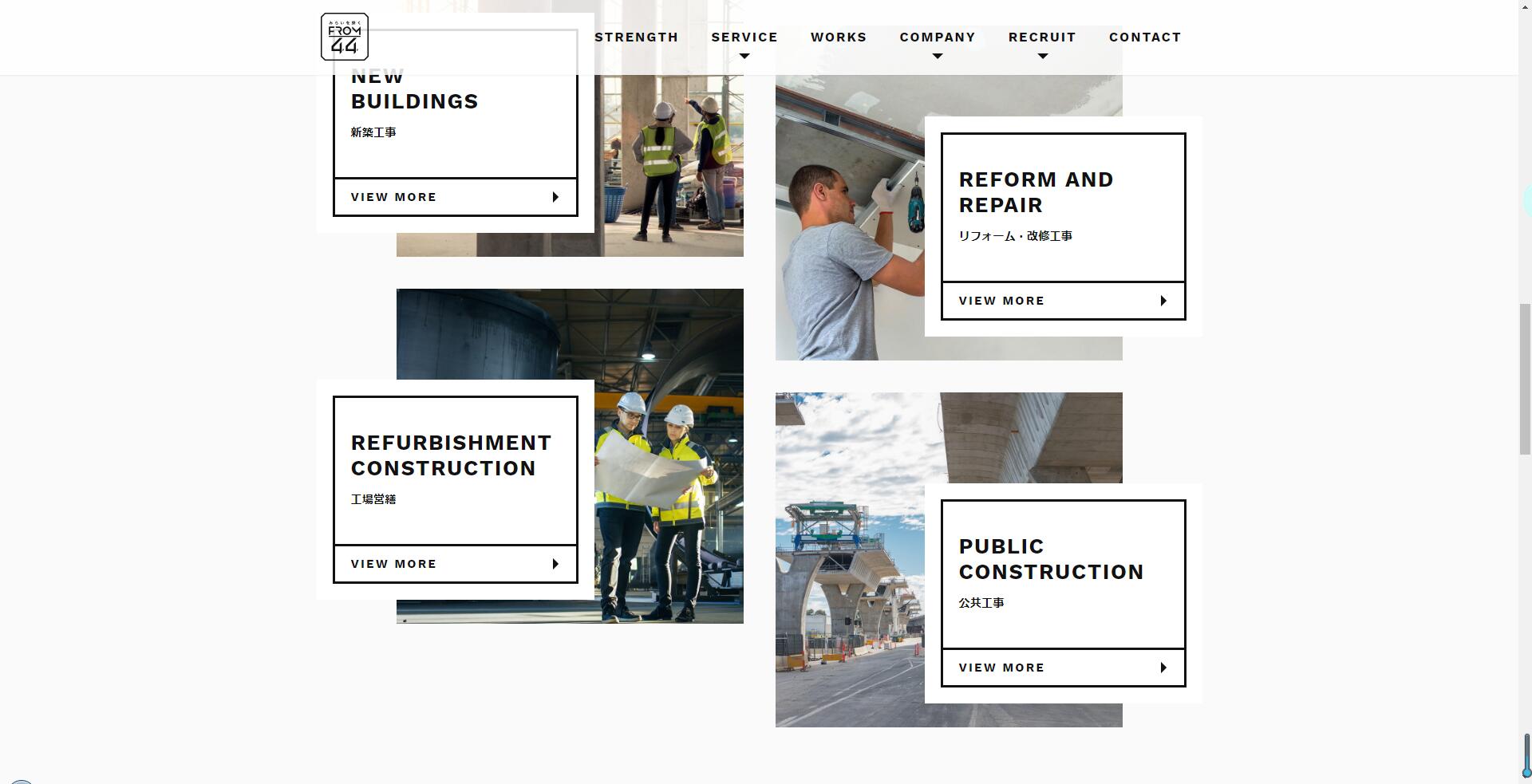
Task: Click the page vertical scrollbar thumb
Action: coord(1525,379)
